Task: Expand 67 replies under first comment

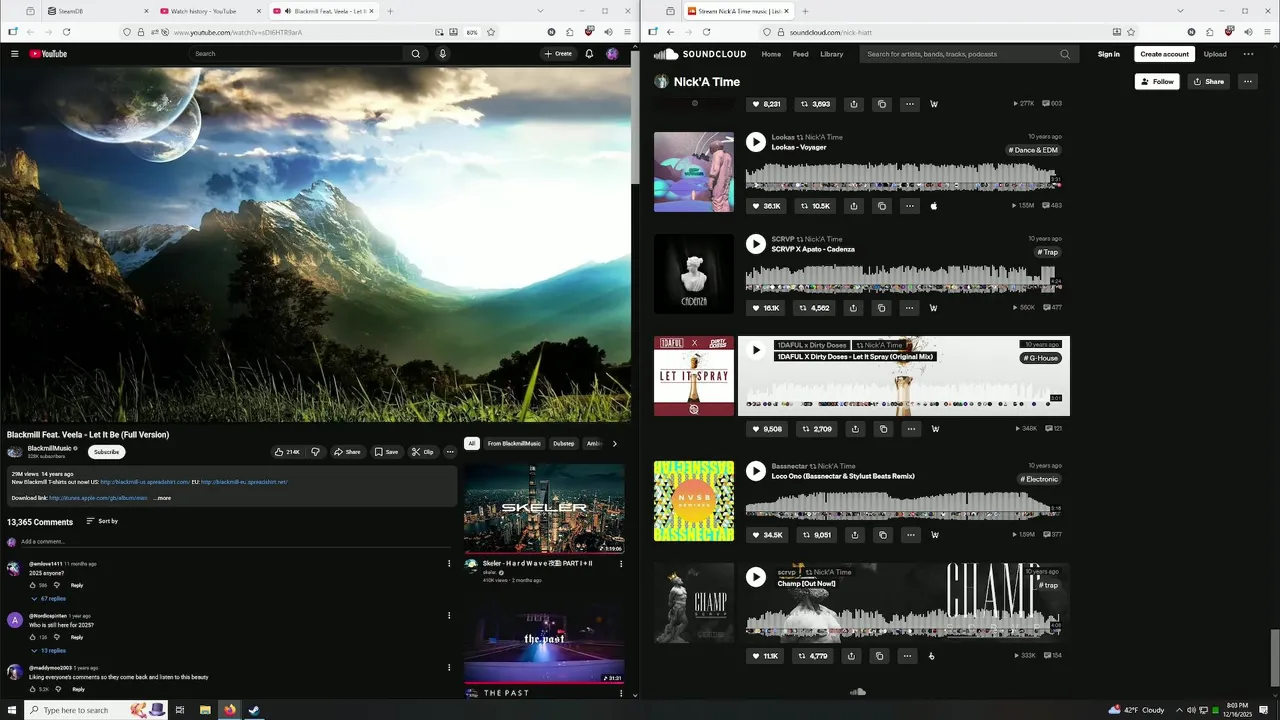Action: point(48,598)
